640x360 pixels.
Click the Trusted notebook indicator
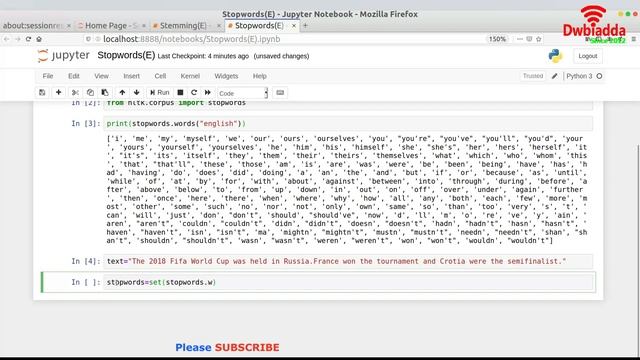pyautogui.click(x=533, y=76)
